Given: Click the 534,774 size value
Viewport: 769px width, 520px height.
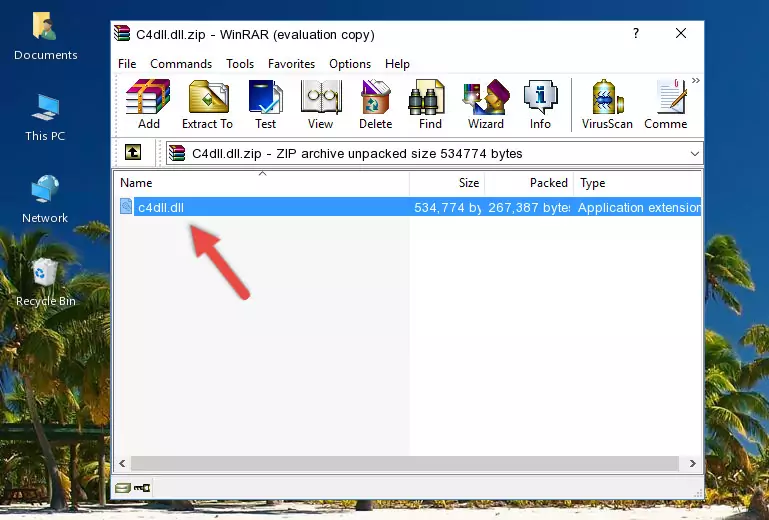Looking at the screenshot, I should pos(447,208).
